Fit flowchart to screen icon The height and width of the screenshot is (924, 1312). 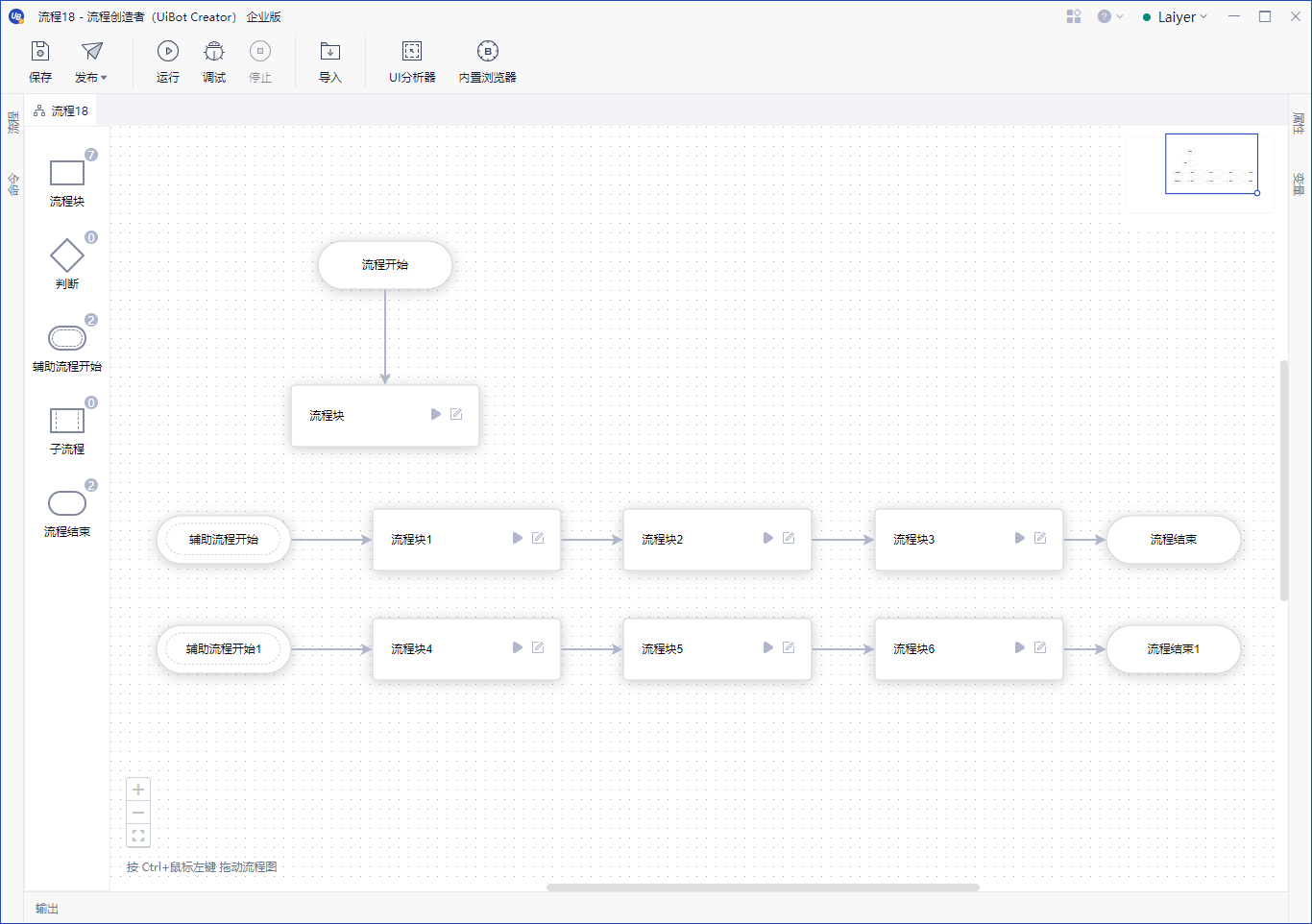coord(138,836)
